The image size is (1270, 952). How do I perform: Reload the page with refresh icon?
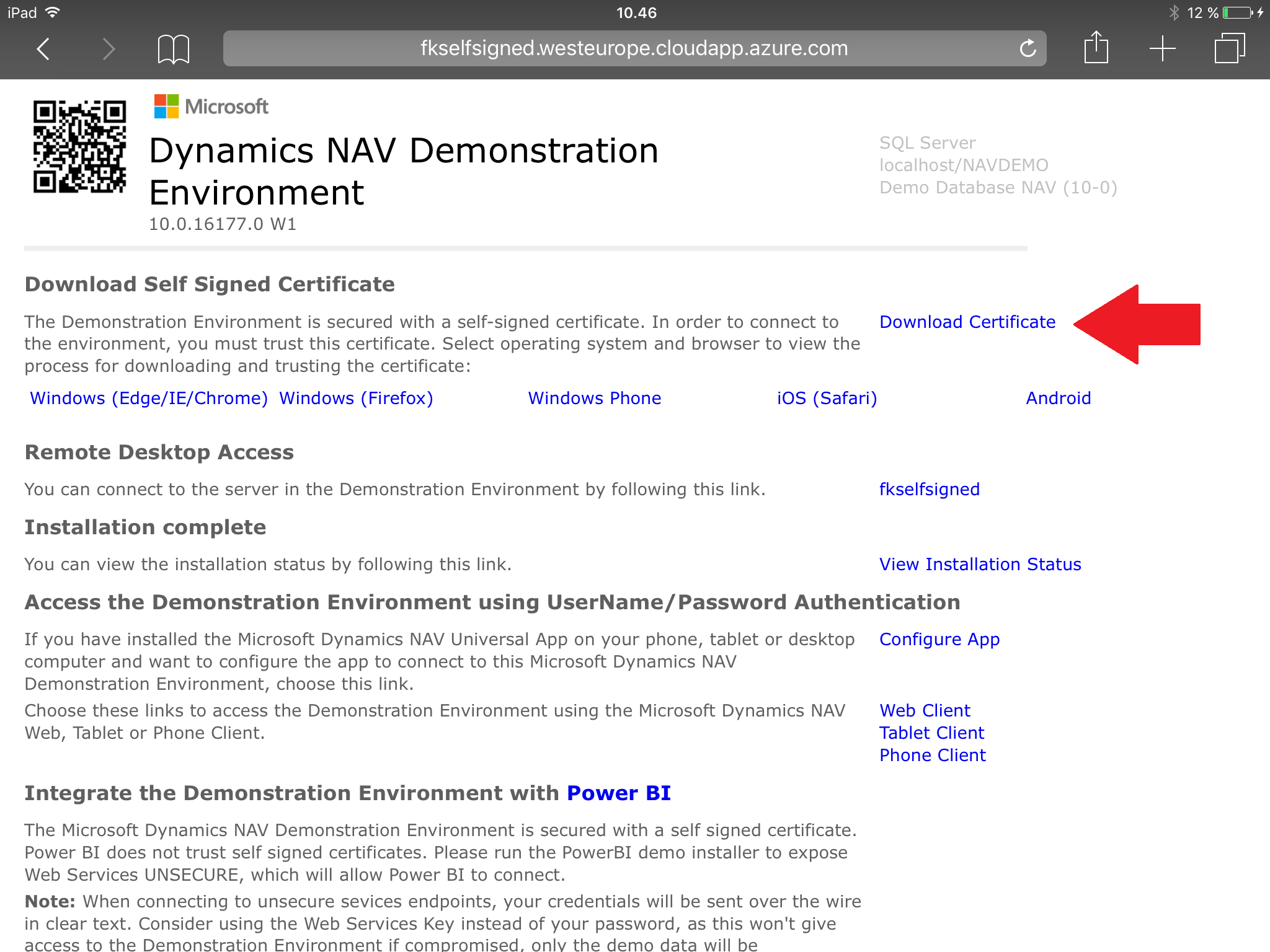1028,48
